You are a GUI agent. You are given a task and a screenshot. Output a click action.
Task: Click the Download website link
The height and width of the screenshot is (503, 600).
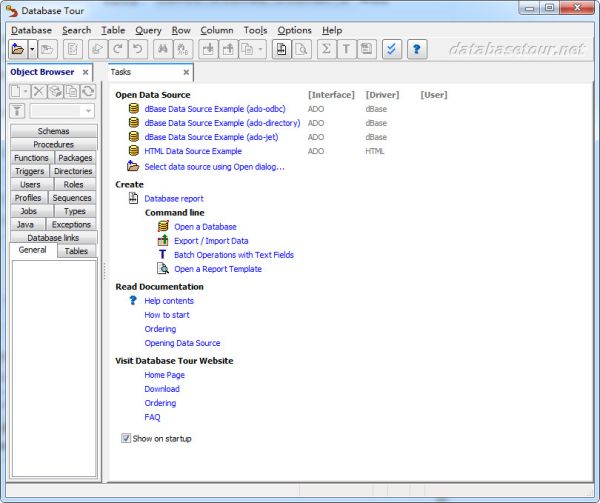tap(162, 389)
